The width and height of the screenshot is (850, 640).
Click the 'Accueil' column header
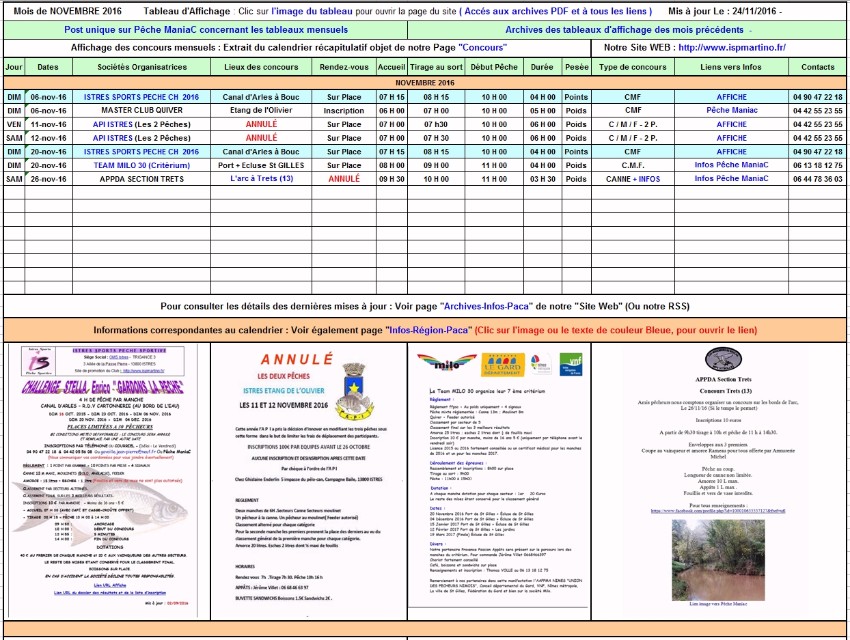pyautogui.click(x=391, y=67)
